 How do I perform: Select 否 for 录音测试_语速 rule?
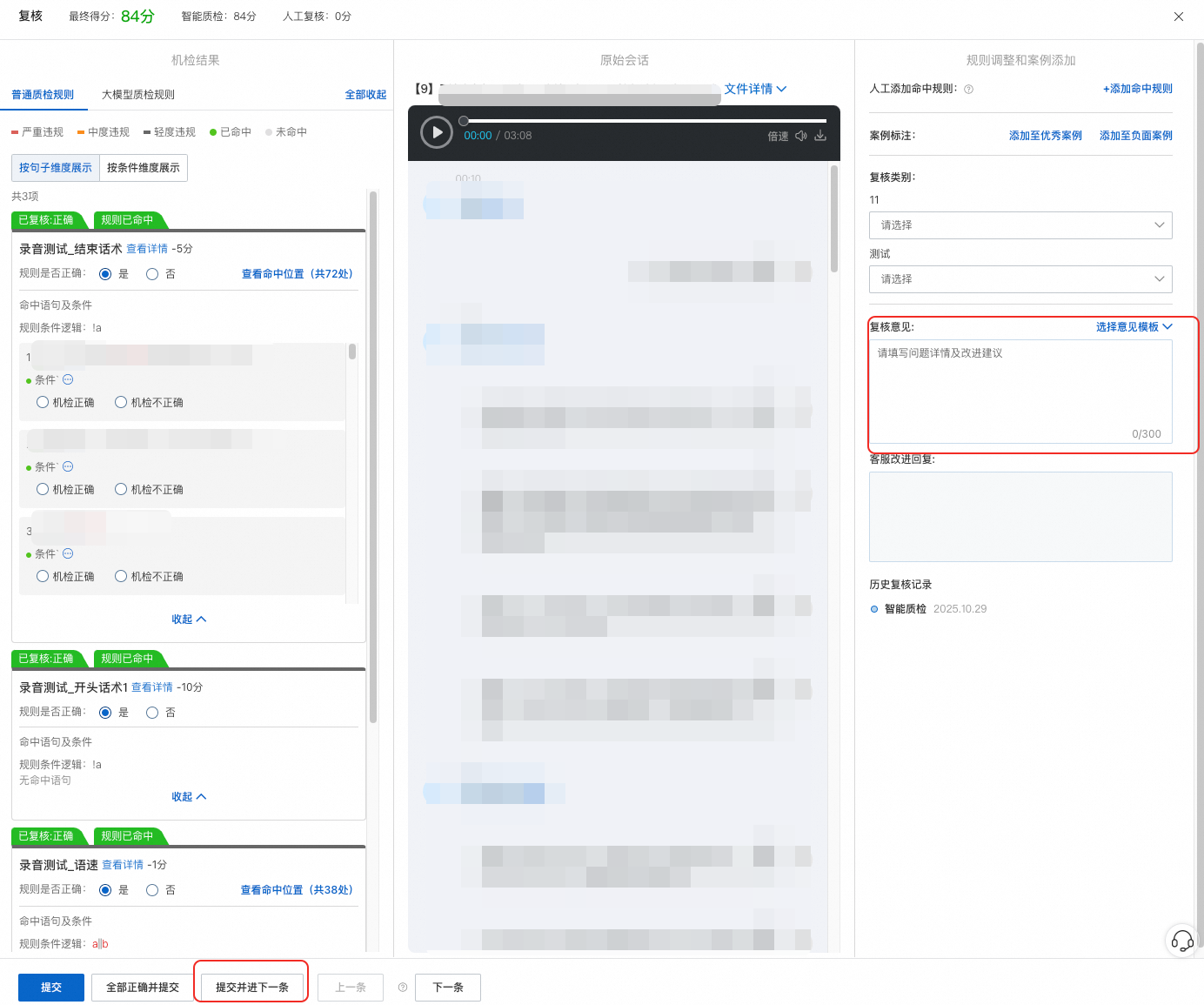pyautogui.click(x=152, y=890)
